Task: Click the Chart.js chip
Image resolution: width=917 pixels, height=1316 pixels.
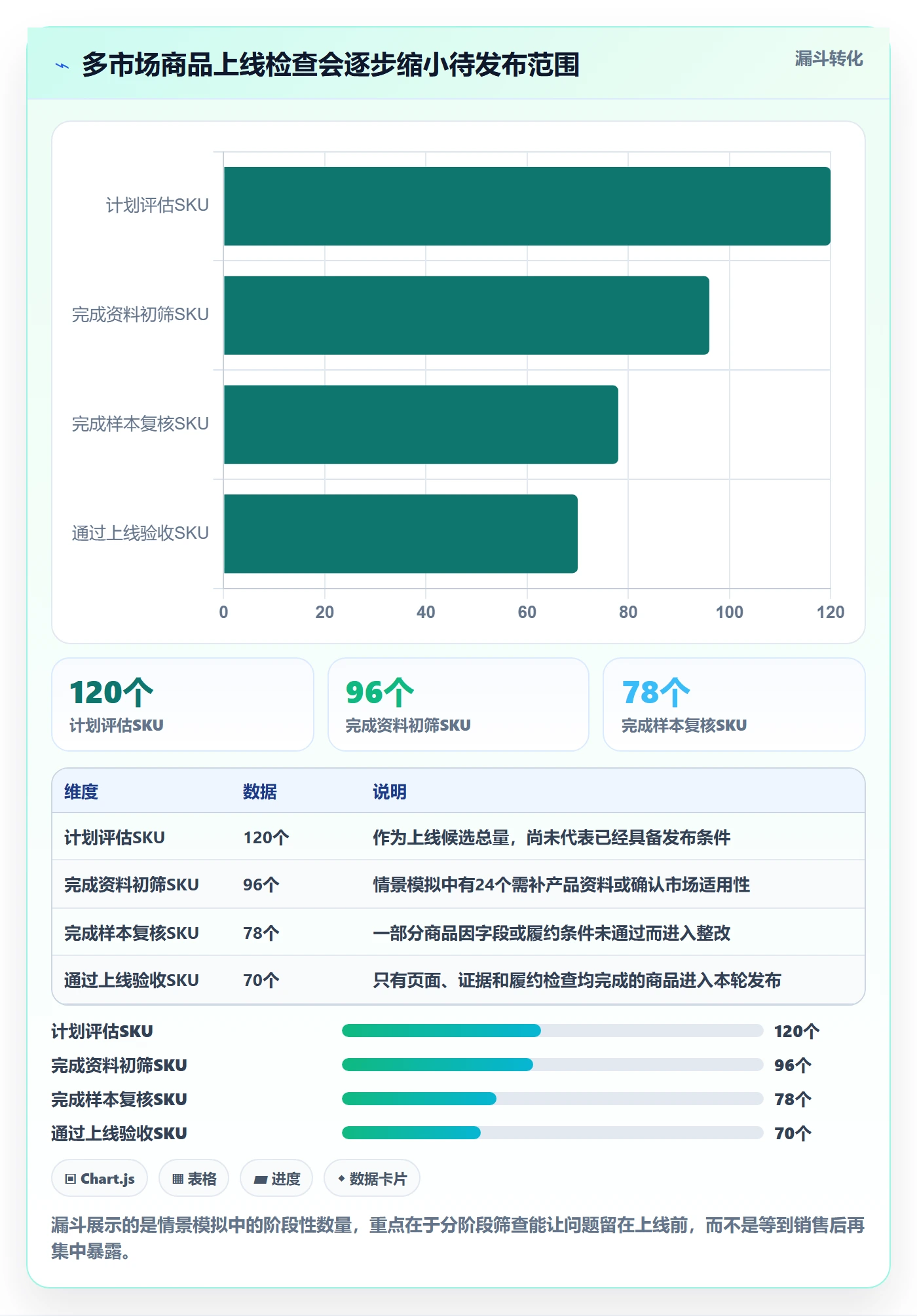Action: tap(100, 1179)
